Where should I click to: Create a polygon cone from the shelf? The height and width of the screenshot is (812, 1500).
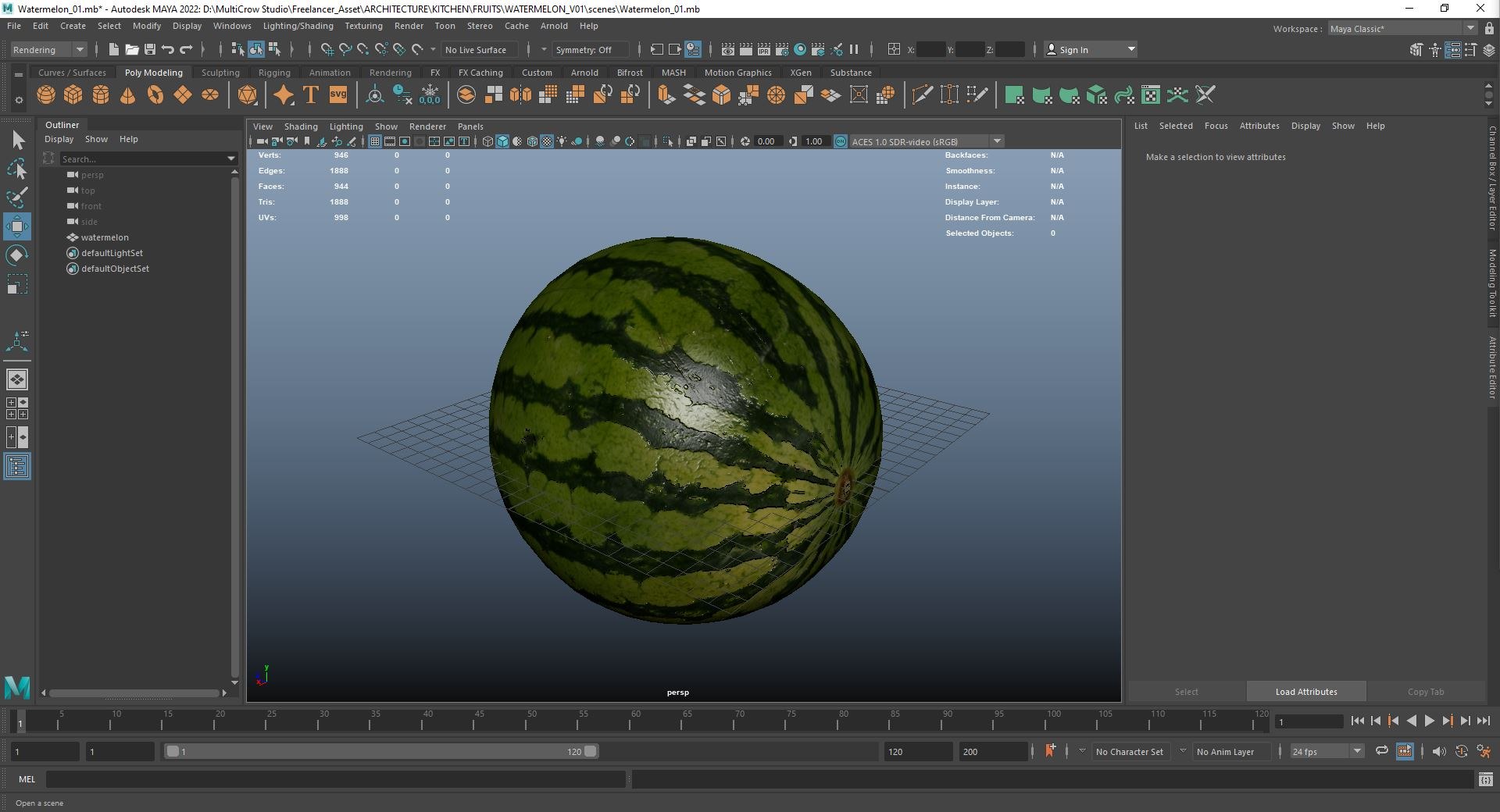pos(128,95)
